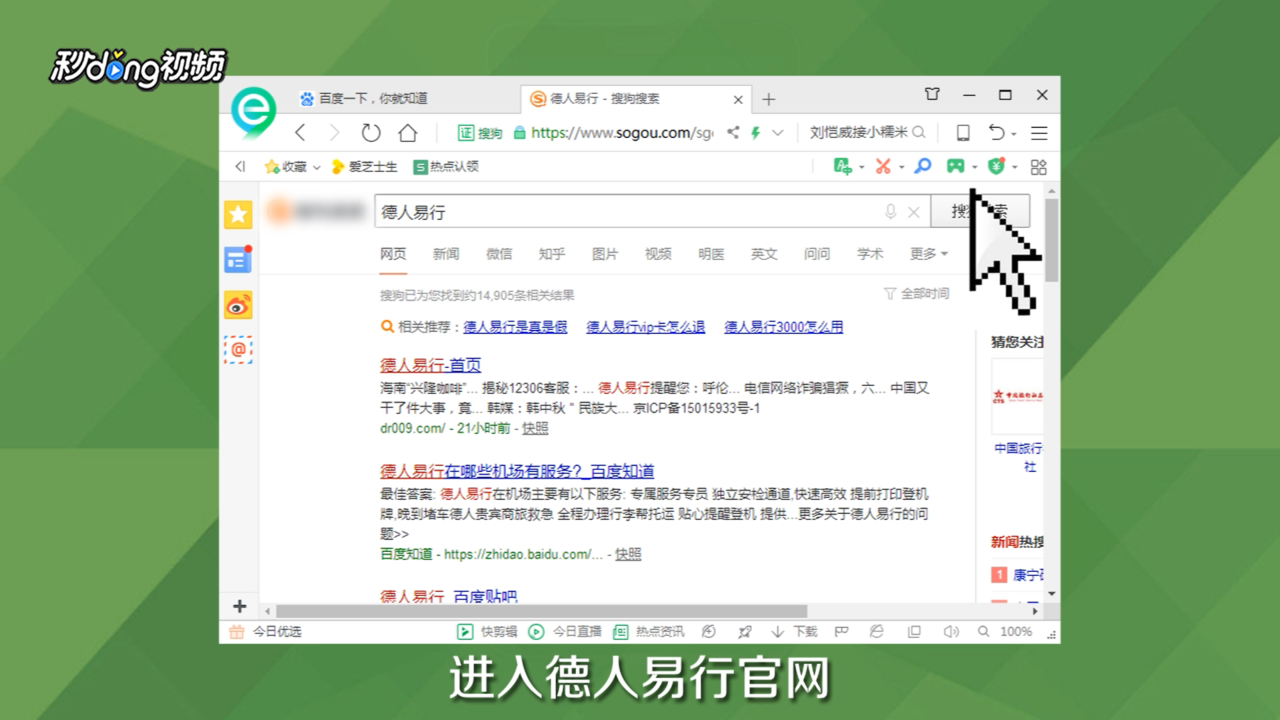Viewport: 1280px width, 720px height.
Task: Select the 知乎 search tab
Action: 552,254
